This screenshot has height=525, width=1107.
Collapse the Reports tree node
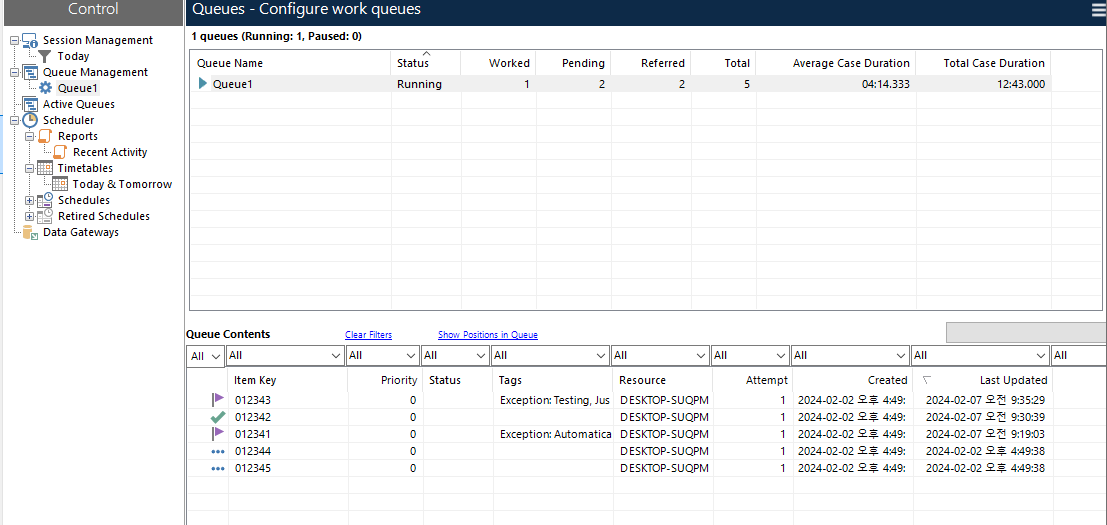(x=30, y=136)
